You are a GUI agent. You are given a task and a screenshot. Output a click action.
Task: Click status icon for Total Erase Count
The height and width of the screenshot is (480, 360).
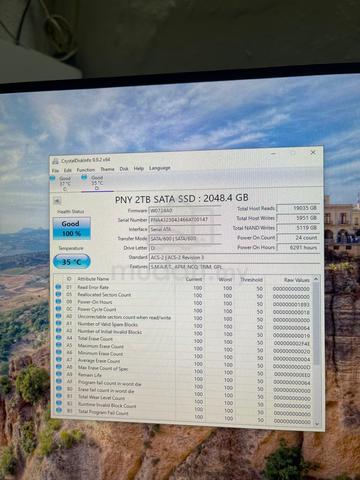(59, 338)
